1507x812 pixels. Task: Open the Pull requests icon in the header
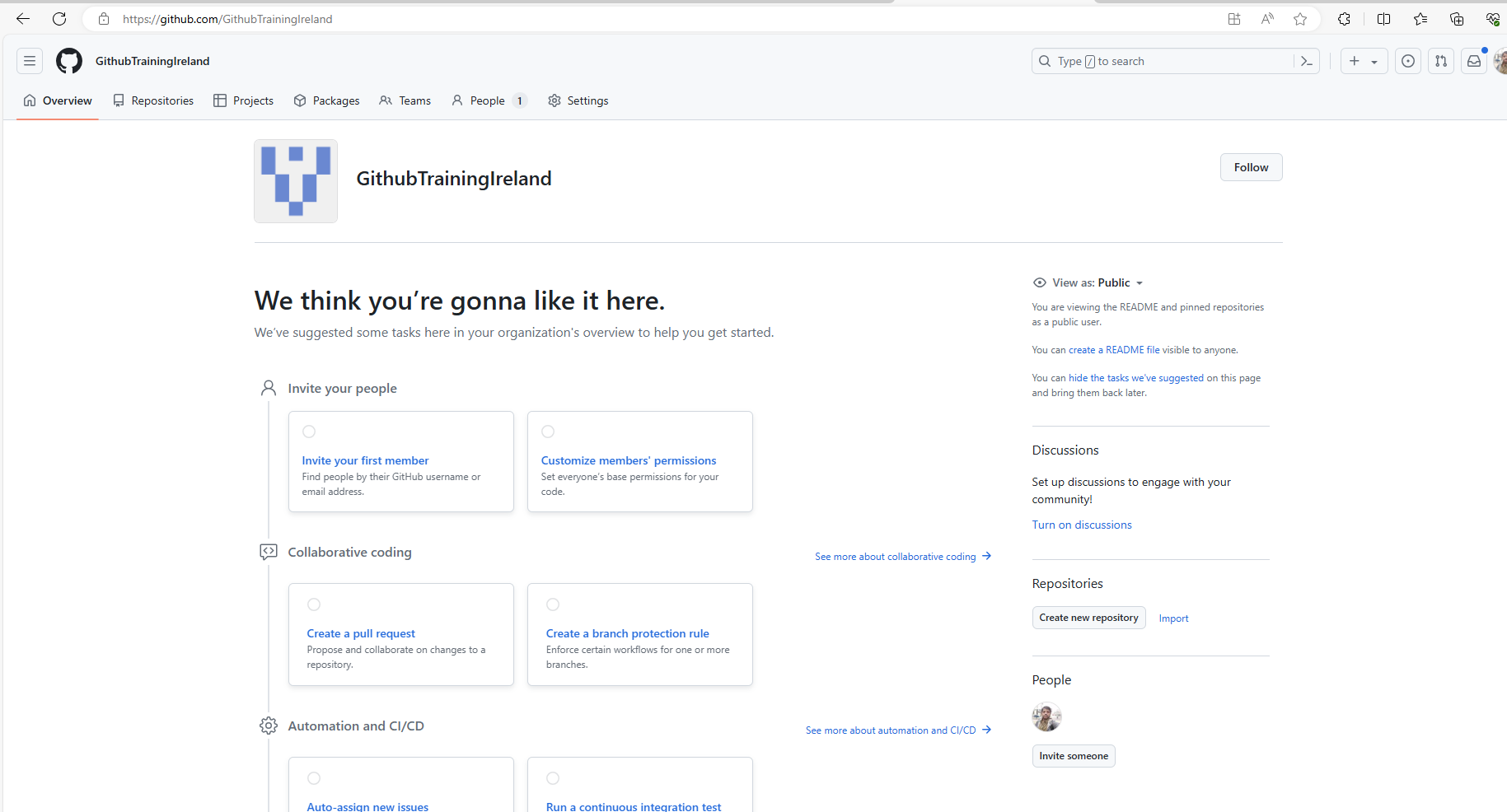point(1441,61)
